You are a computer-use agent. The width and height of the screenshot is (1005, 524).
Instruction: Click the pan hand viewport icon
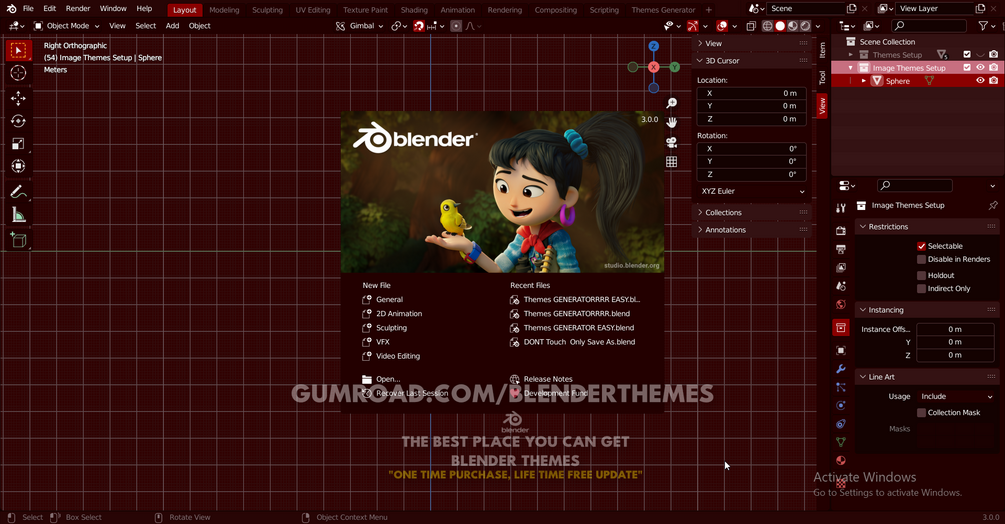[x=671, y=122]
